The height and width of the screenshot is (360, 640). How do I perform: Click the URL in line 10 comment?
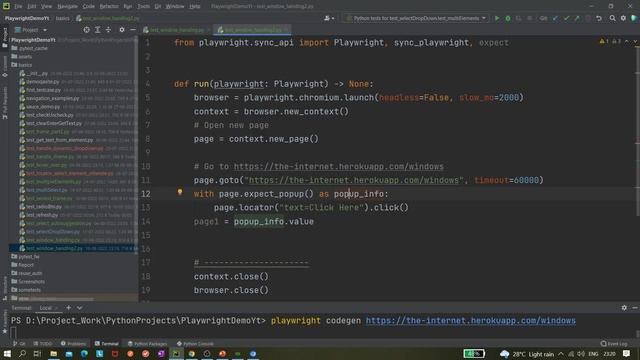[338, 167]
